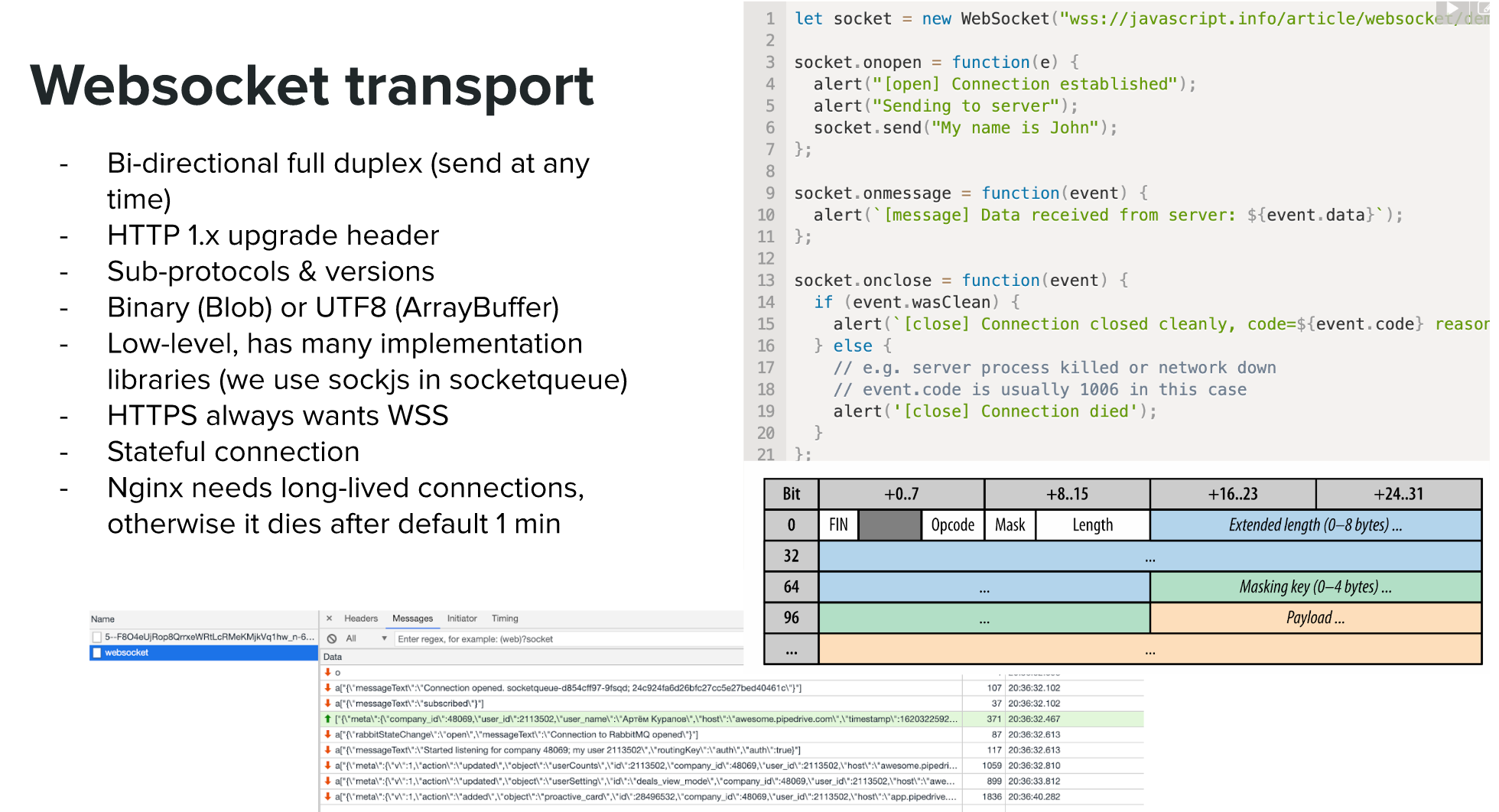Click the Payload cell in the diagram
This screenshot has width=1499, height=812.
1315,618
